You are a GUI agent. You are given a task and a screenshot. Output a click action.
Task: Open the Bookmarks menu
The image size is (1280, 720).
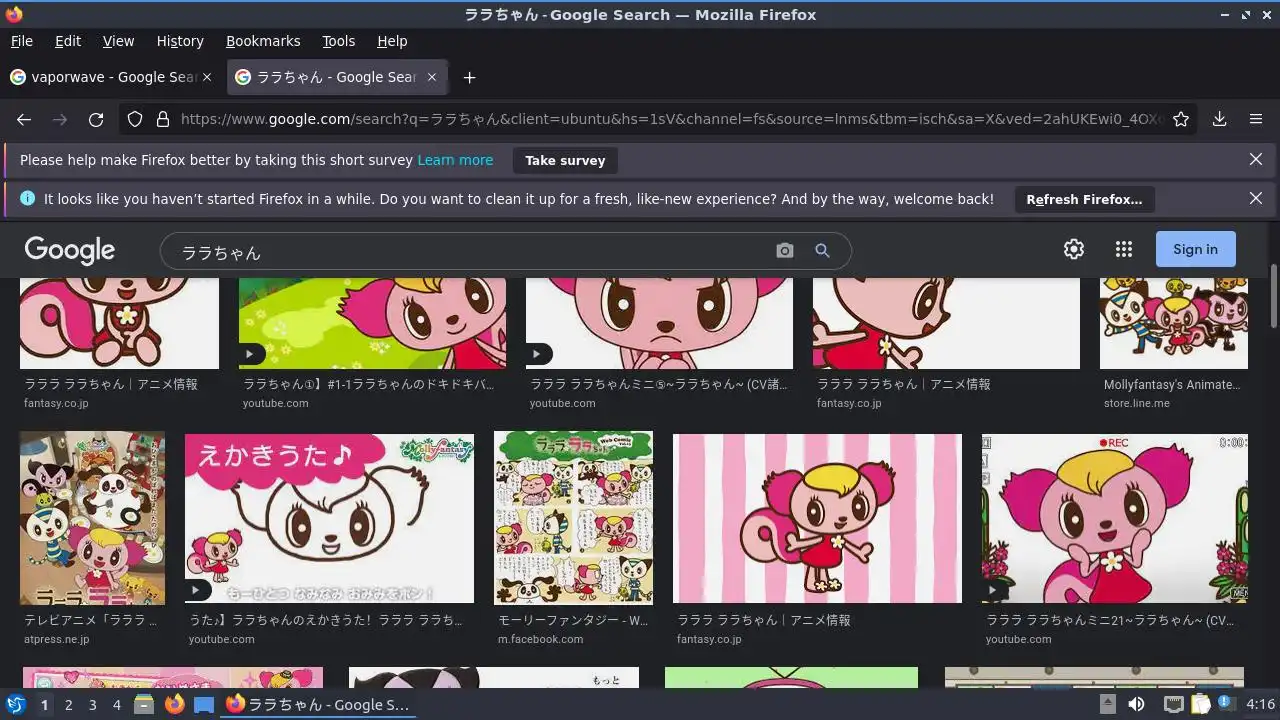tap(263, 41)
